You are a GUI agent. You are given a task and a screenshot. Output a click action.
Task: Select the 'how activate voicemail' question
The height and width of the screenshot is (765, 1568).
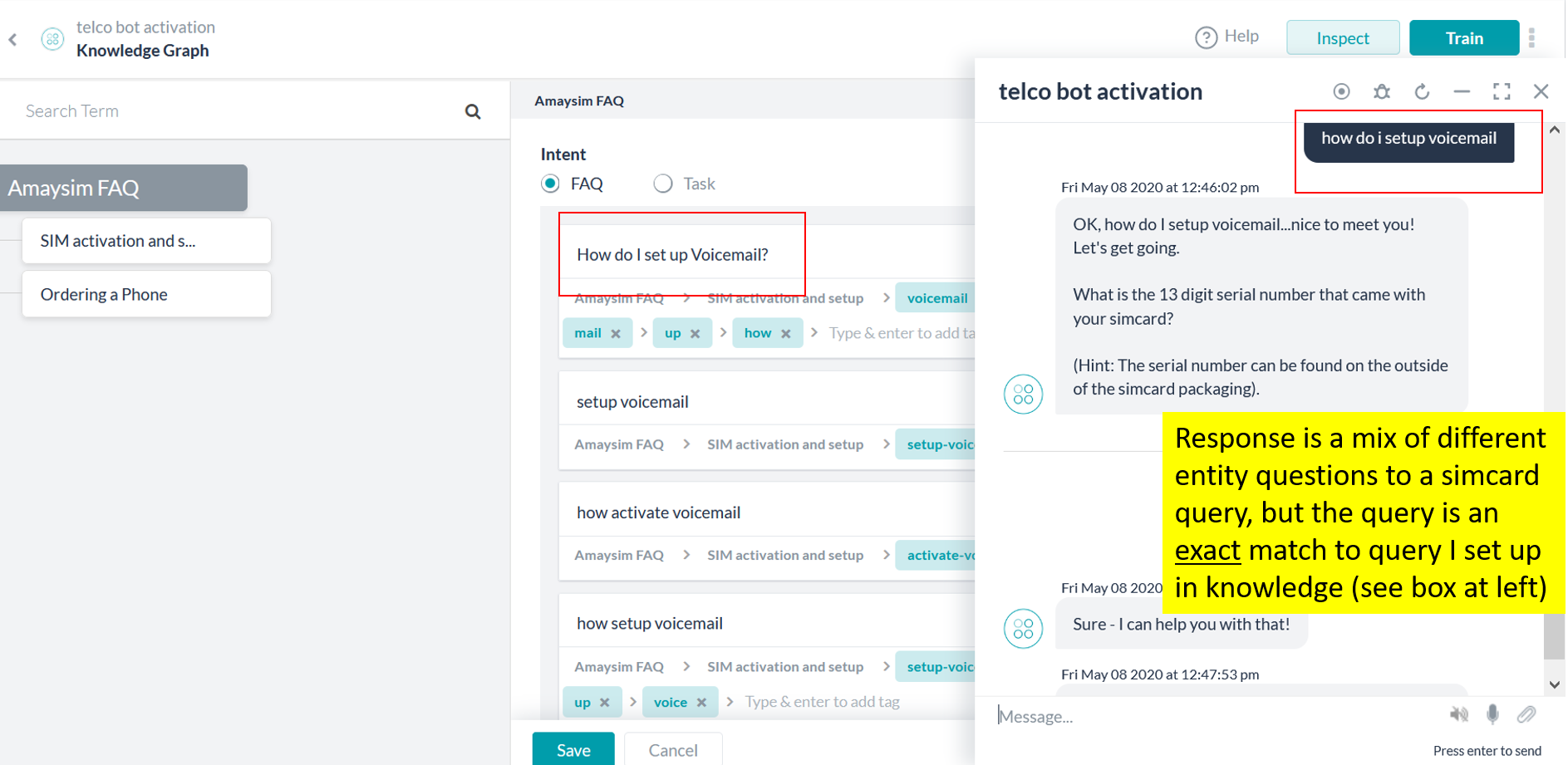click(x=658, y=512)
